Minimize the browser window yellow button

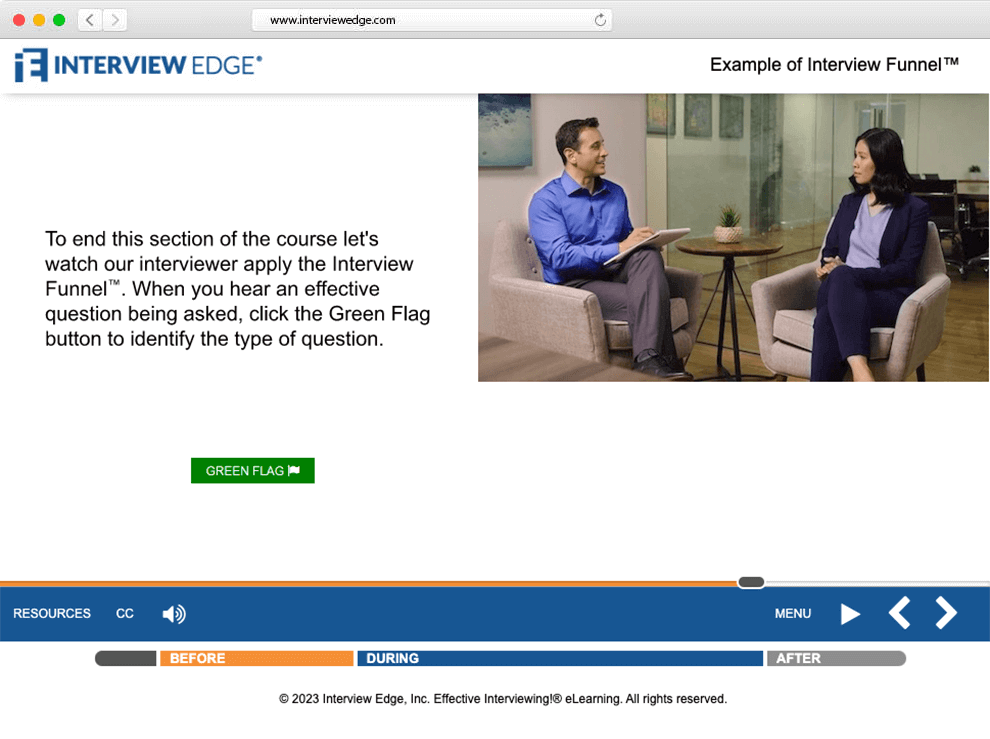tap(39, 20)
